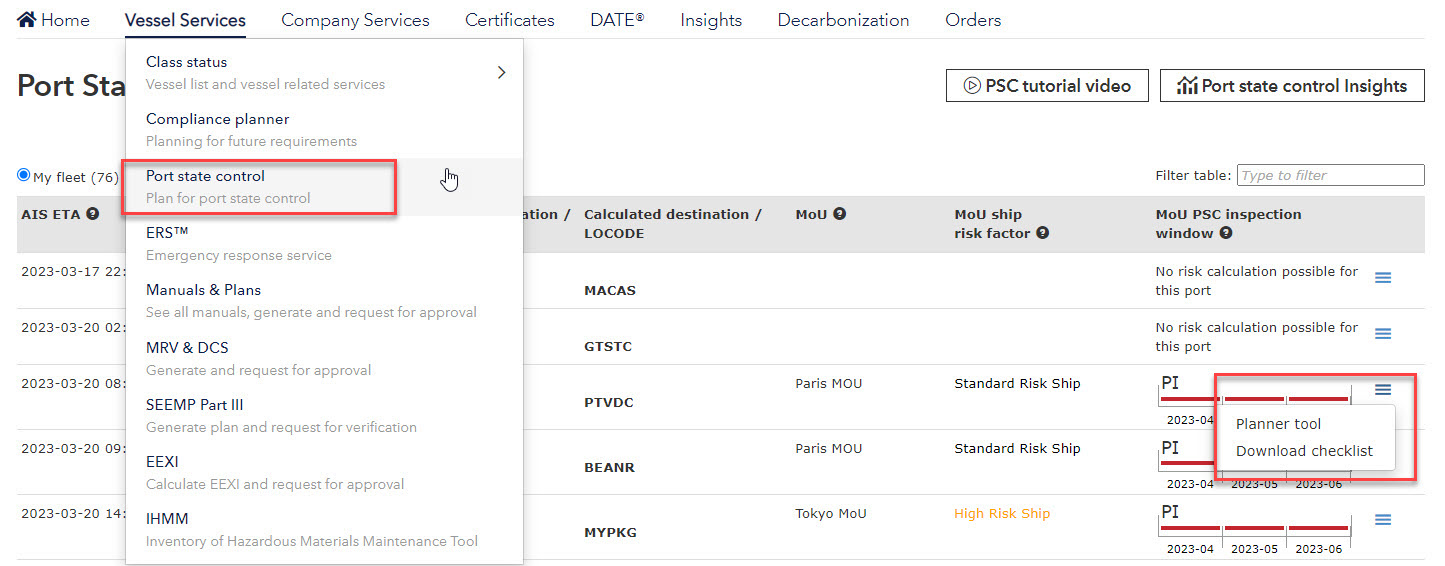Click help icon beside MoU ship risk factor
Viewport: 1445px width, 566px height.
[1042, 233]
